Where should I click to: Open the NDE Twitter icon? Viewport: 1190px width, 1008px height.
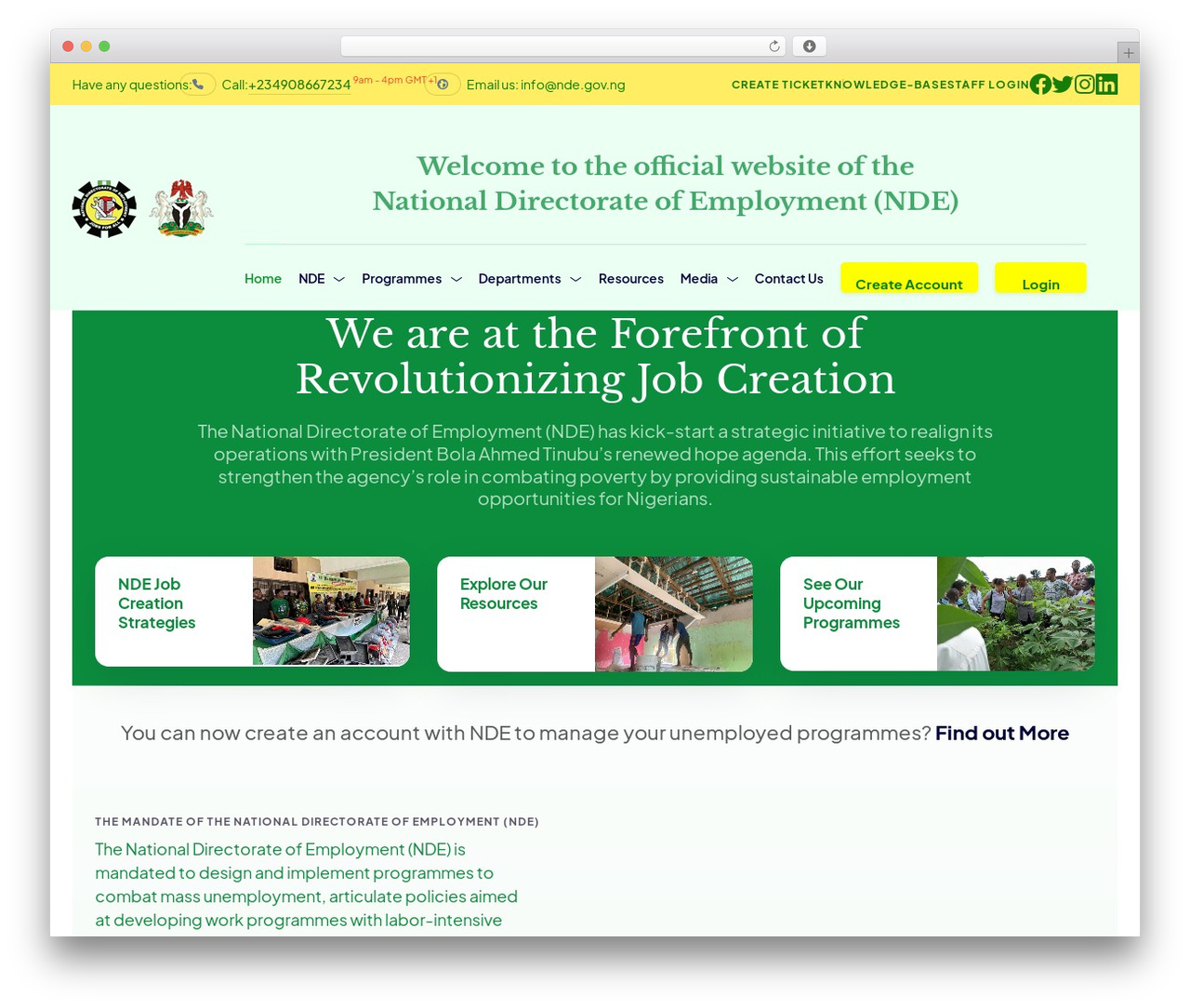pos(1063,85)
